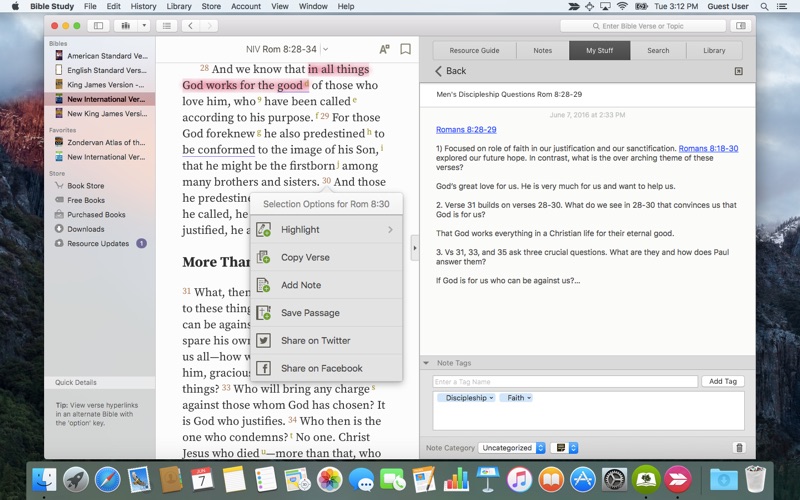
Task: Select New King James Version in sidebar
Action: point(100,113)
